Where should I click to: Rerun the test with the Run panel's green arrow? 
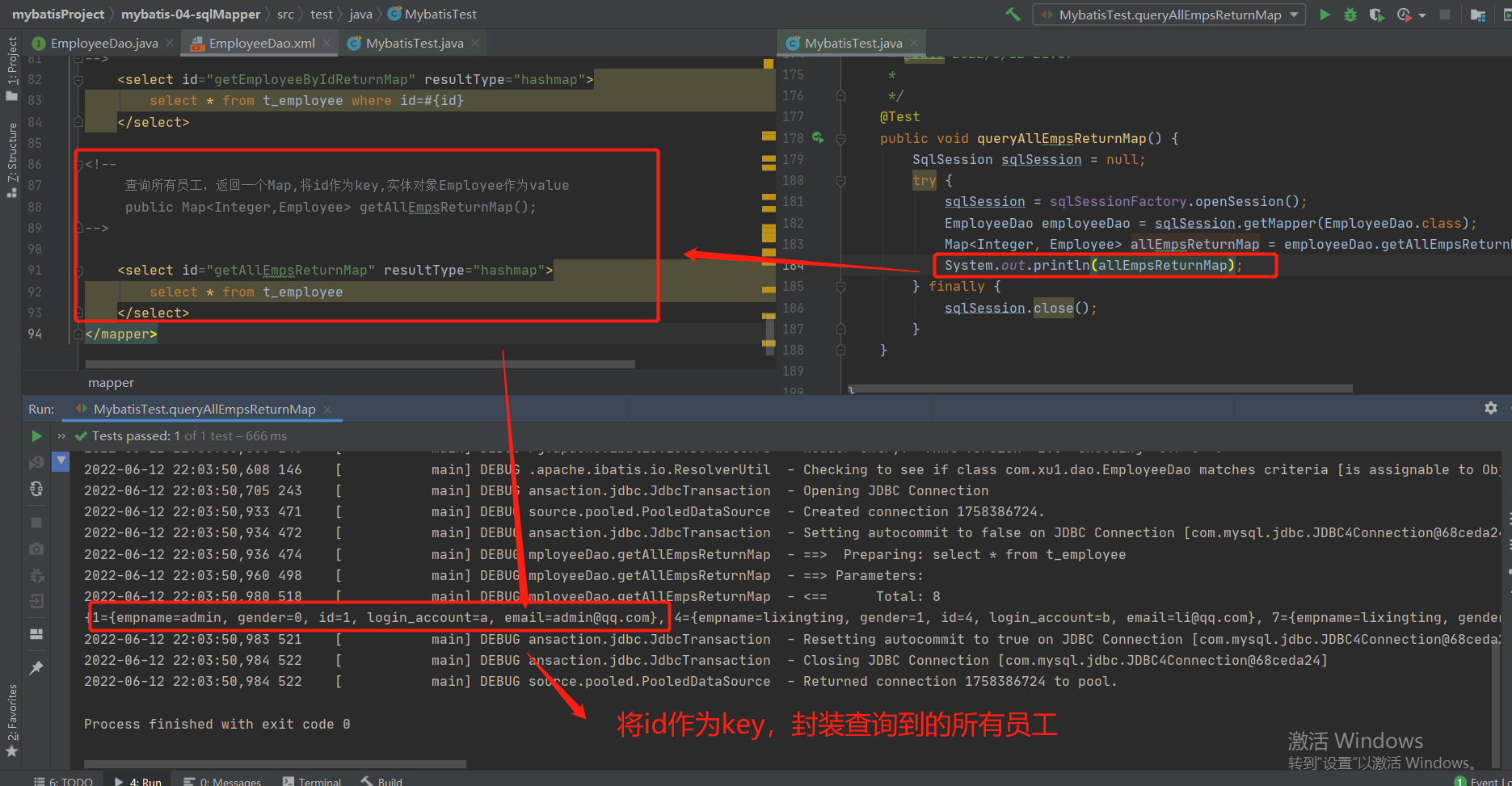[36, 436]
